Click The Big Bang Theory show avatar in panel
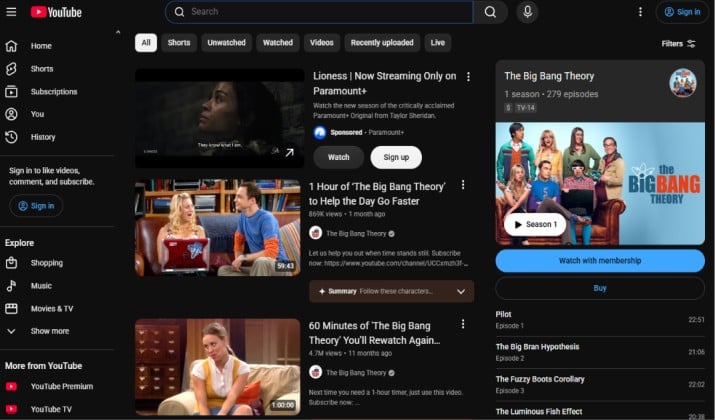 click(683, 83)
